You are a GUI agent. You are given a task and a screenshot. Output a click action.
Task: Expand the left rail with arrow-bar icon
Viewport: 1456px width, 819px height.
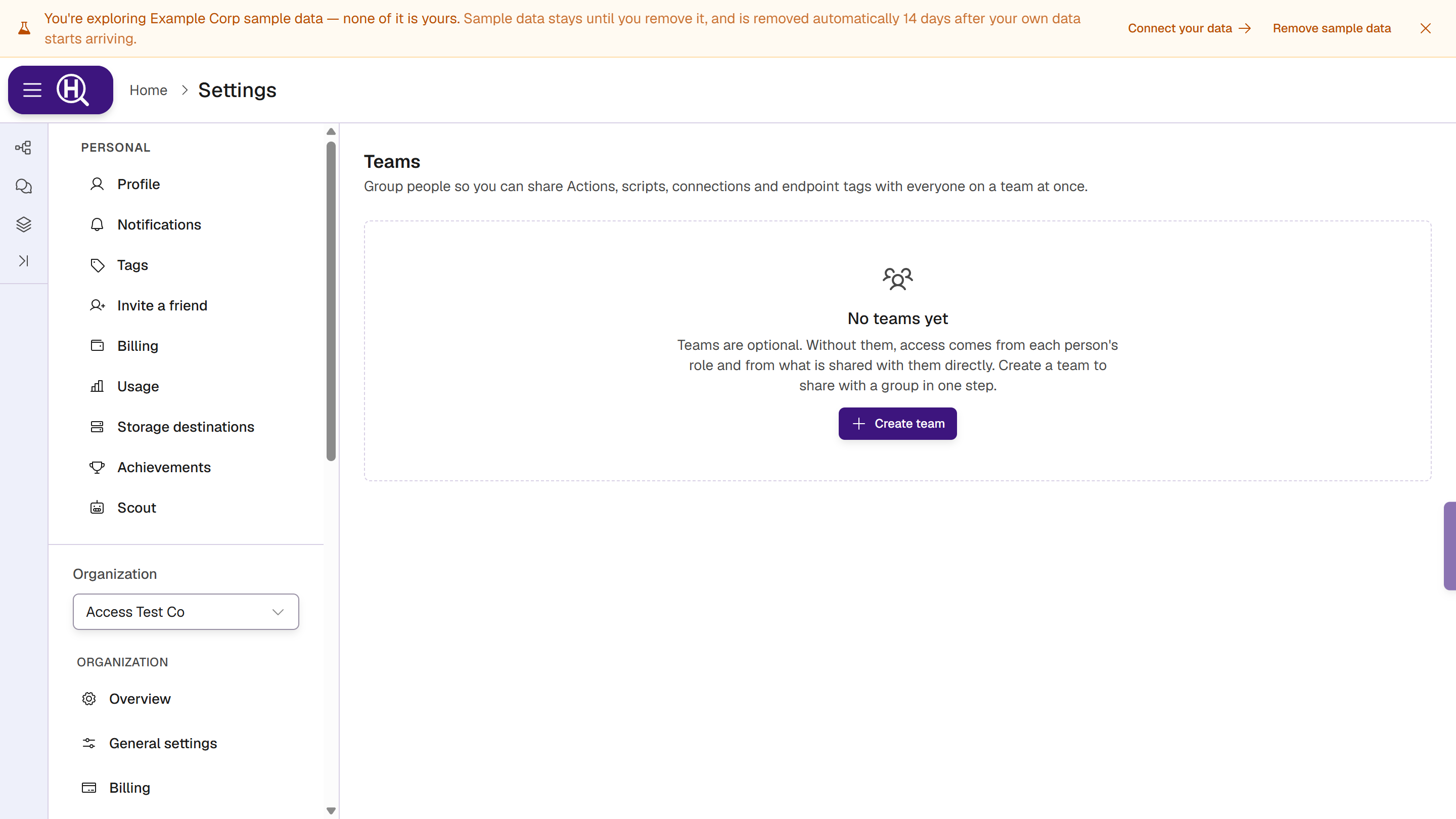[23, 260]
